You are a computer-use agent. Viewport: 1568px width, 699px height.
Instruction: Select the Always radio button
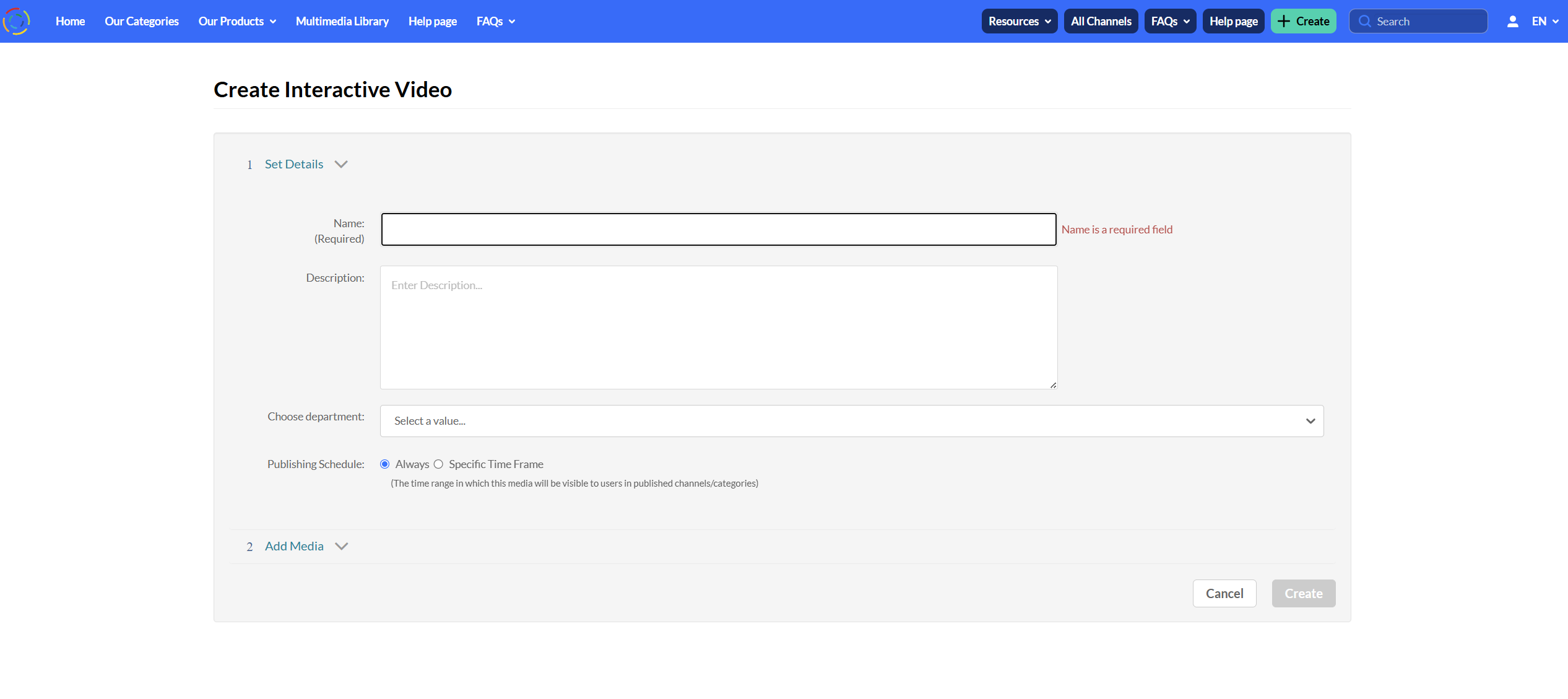385,464
